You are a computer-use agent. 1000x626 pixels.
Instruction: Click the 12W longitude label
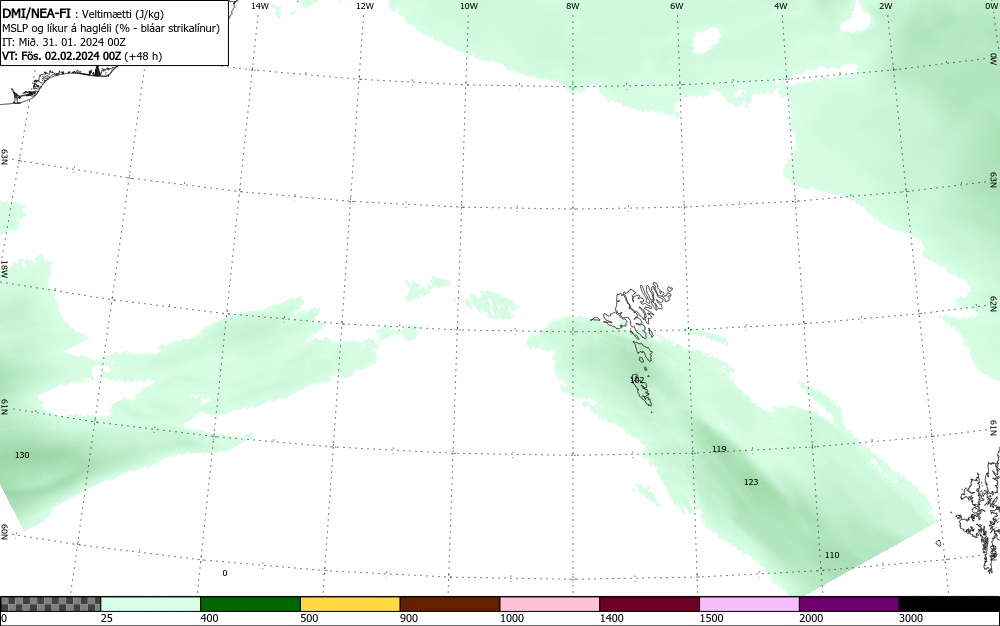point(365,6)
